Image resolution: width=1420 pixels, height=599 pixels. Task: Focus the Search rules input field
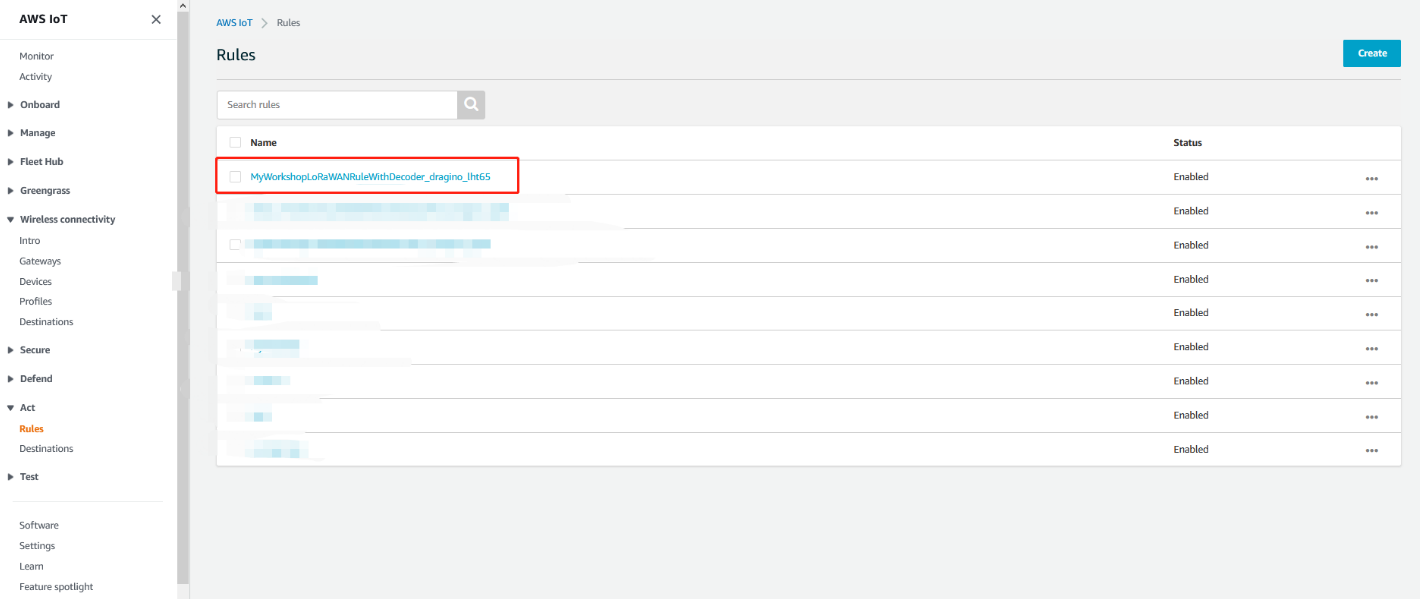(x=337, y=105)
